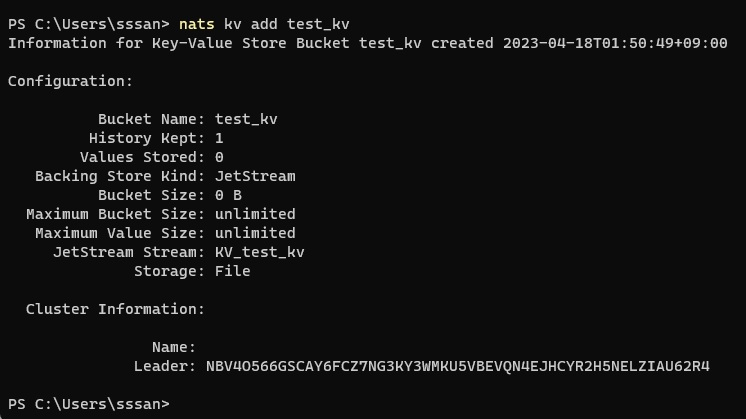
Task: Click the Bucket Size value '0 B'
Action: click(x=228, y=195)
